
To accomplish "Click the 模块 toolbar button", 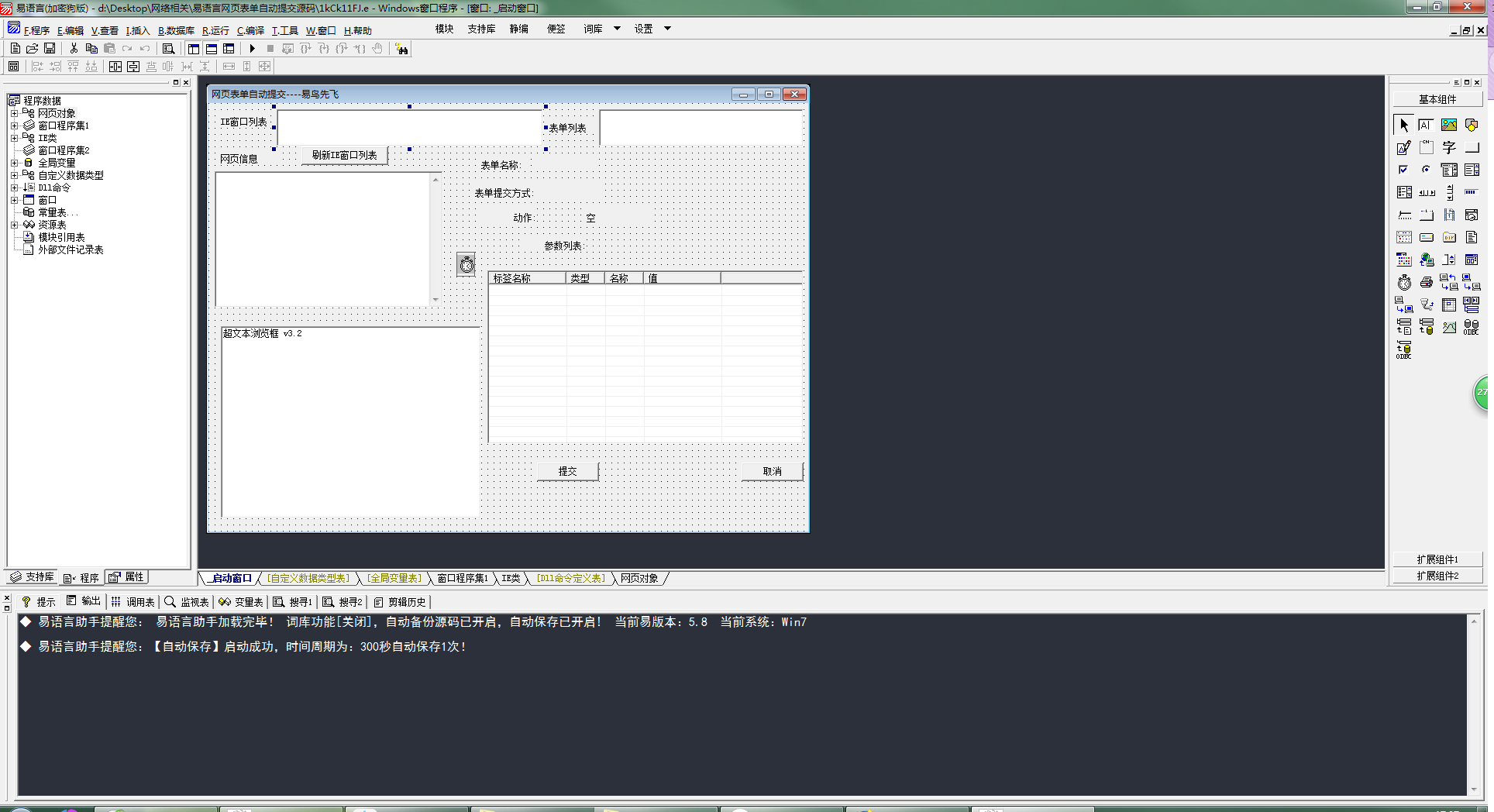I will [444, 29].
